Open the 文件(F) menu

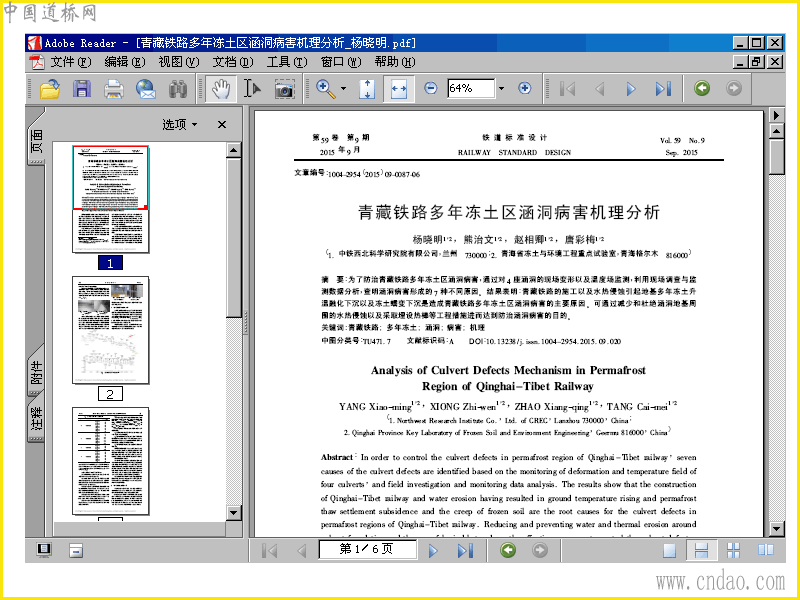tap(70, 62)
